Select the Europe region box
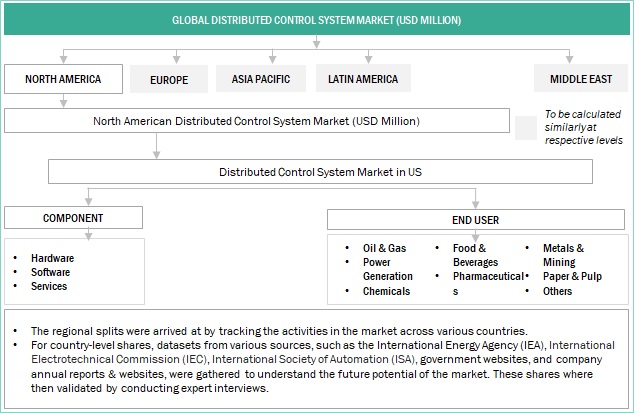635x413 pixels. point(169,80)
